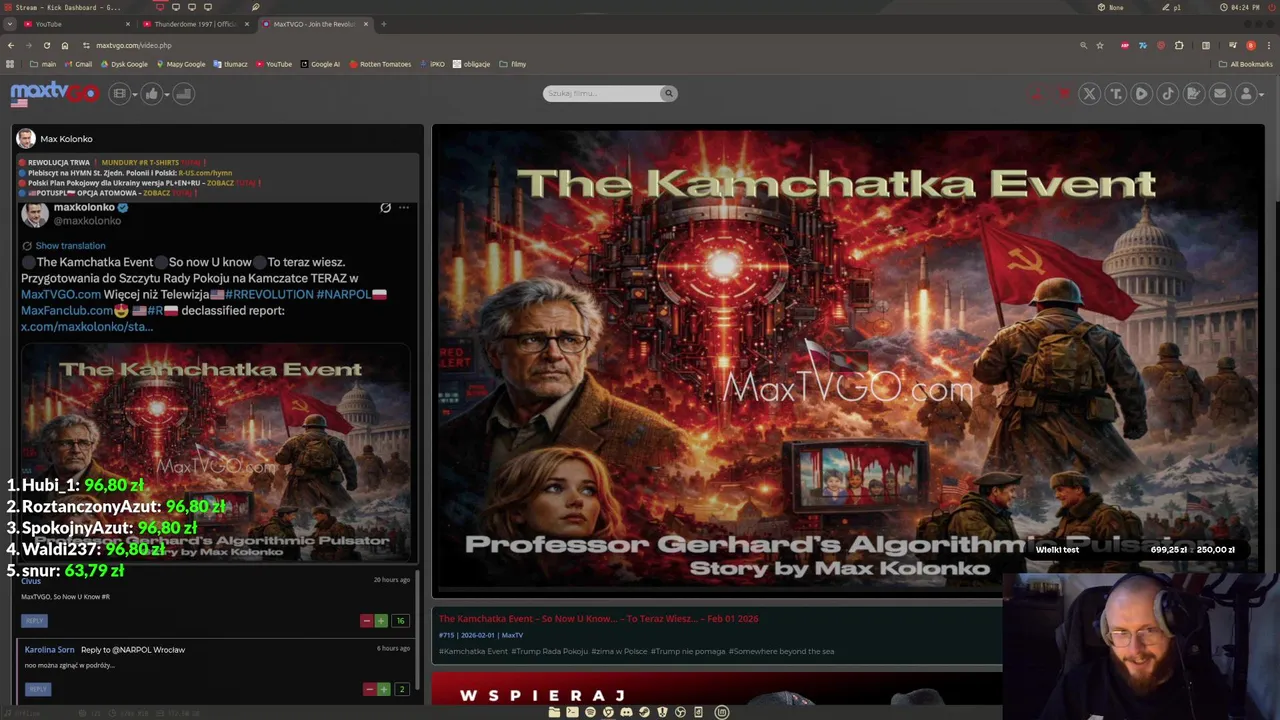Open the apps grid icon in bookmarks bar
The height and width of the screenshot is (720, 1280).
pos(10,64)
